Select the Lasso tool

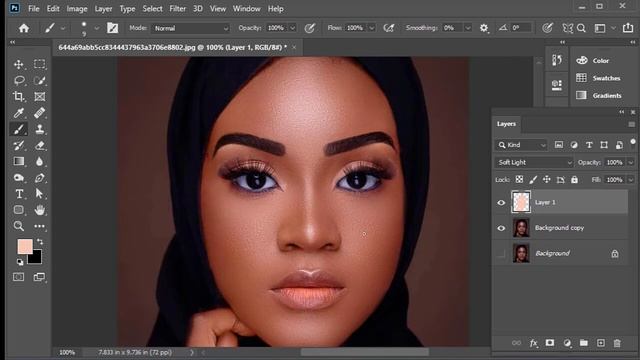[x=19, y=80]
